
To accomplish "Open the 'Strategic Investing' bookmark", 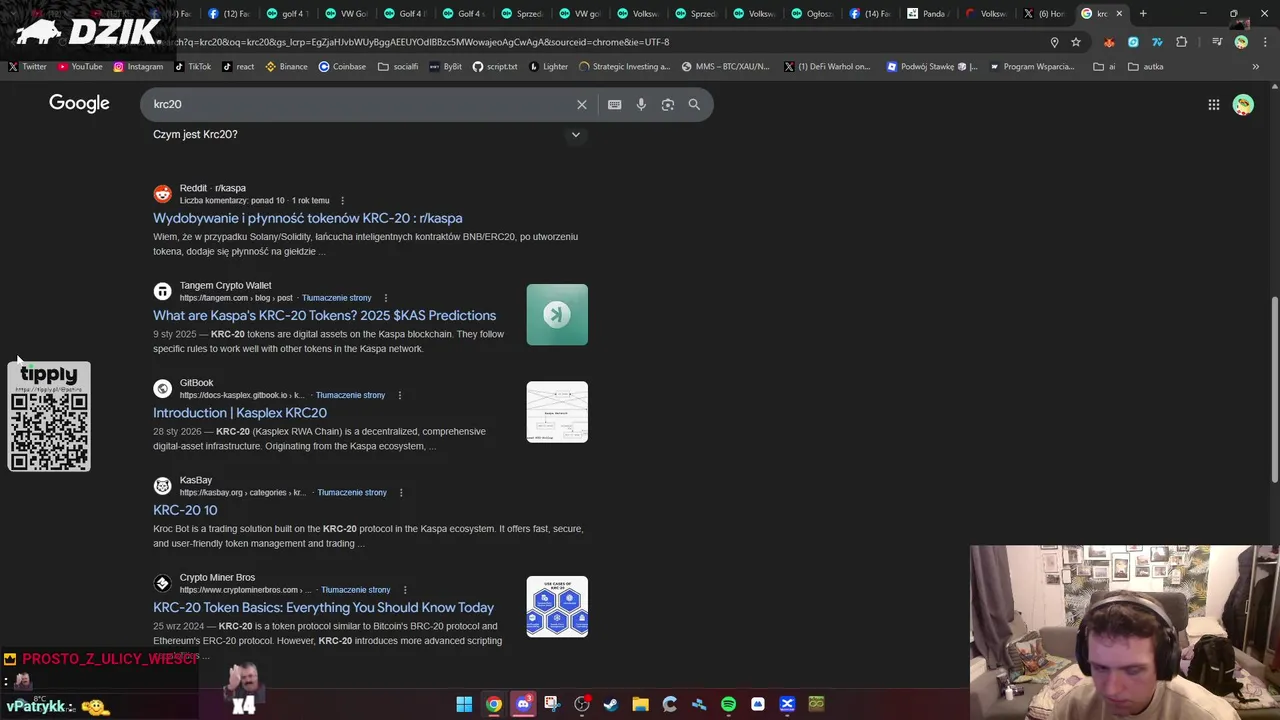I will (x=623, y=66).
